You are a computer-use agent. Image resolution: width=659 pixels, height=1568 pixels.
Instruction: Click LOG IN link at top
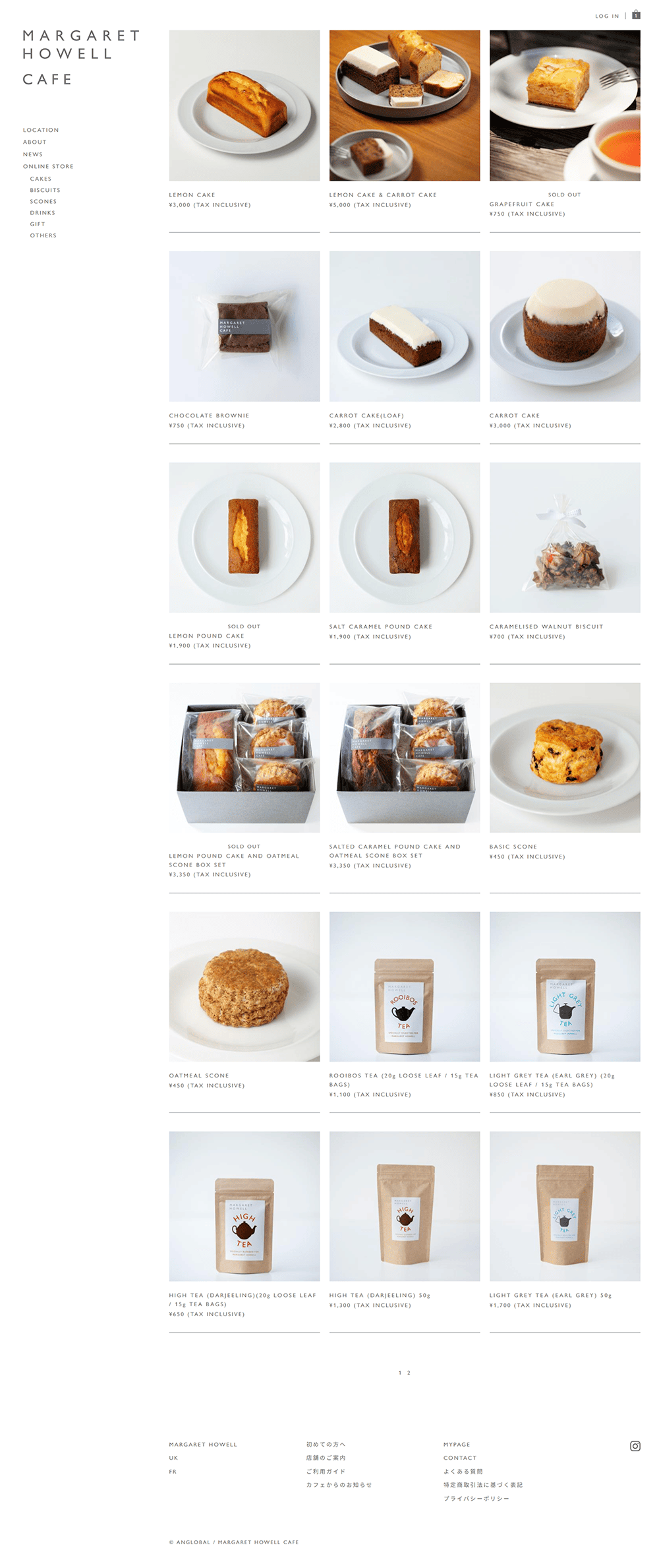coord(607,16)
